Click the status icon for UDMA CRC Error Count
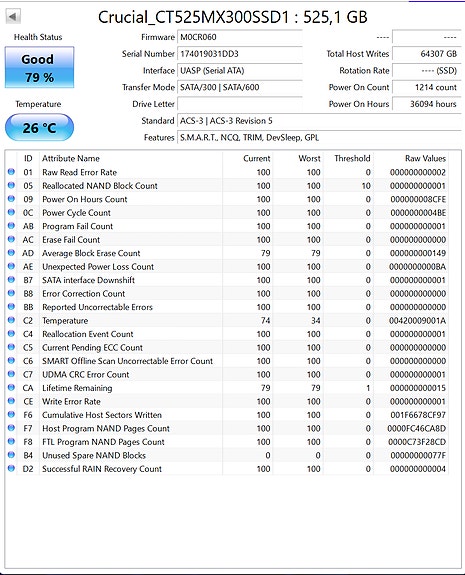 (x=11, y=374)
